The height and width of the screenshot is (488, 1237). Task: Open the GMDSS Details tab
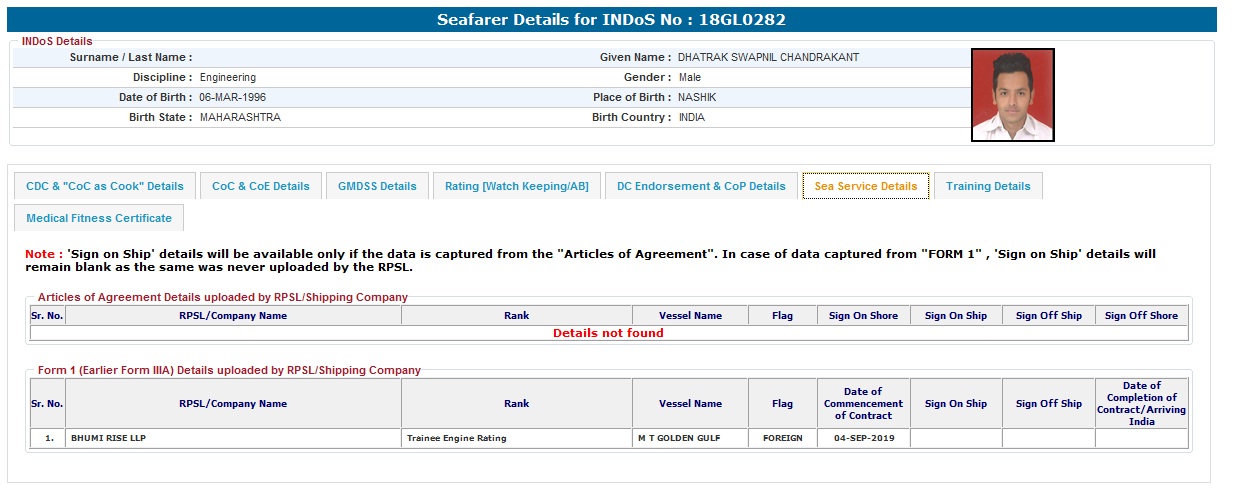[377, 186]
